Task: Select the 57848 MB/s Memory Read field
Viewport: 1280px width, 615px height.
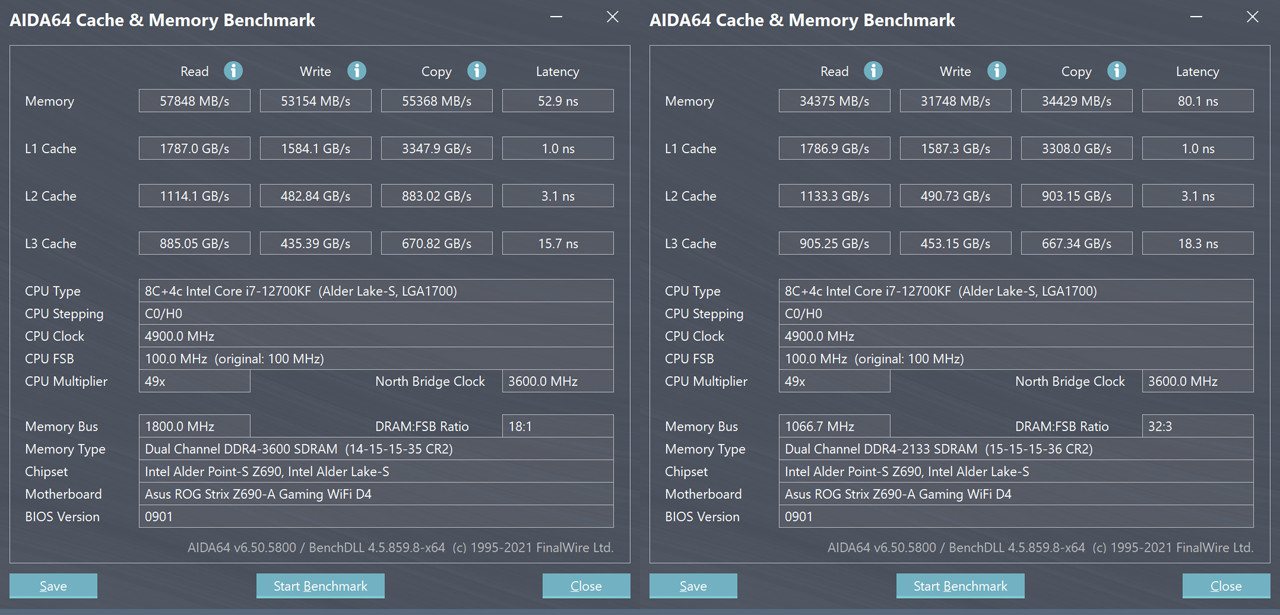Action: 194,101
